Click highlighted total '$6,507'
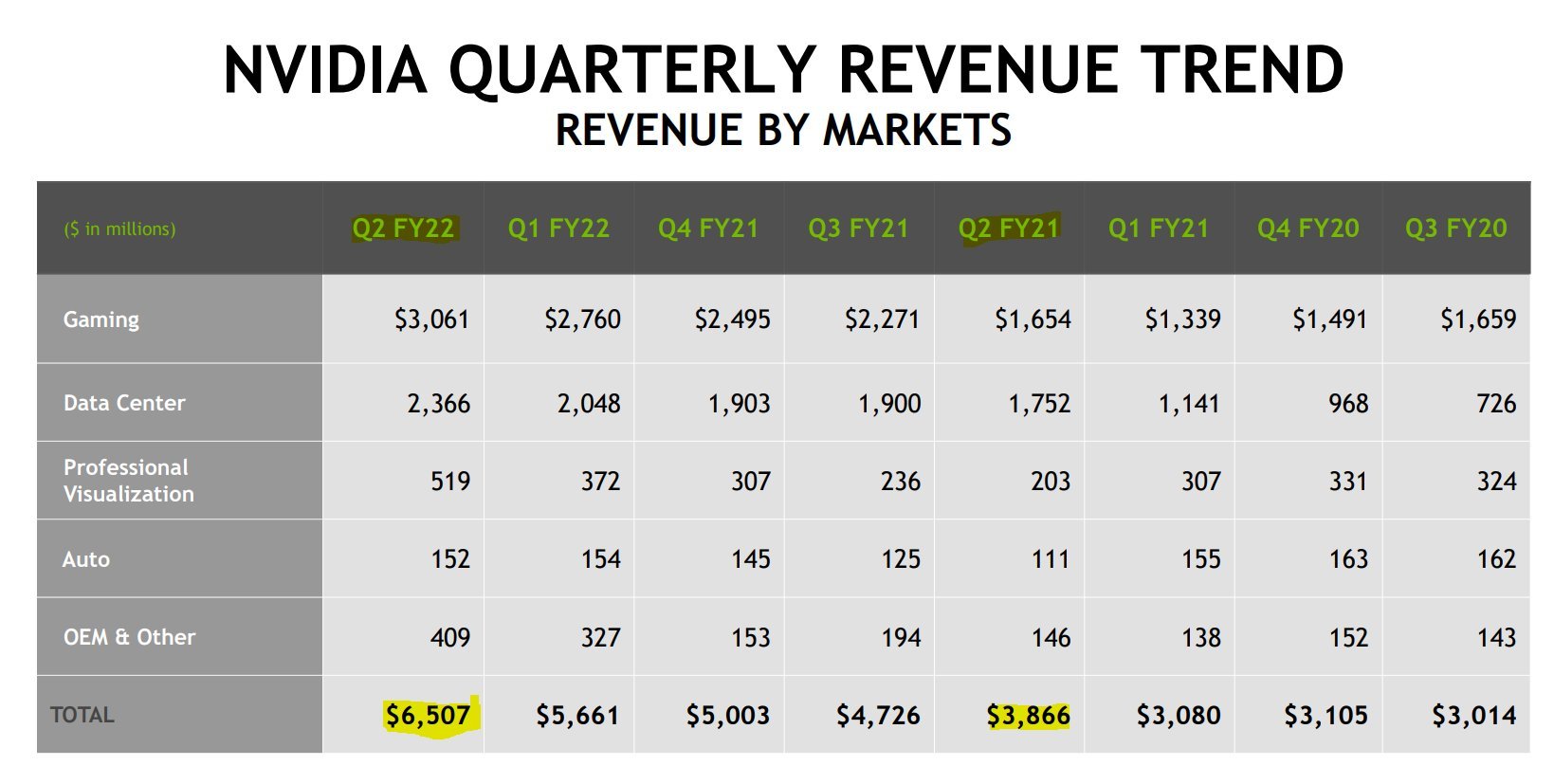 click(x=429, y=716)
